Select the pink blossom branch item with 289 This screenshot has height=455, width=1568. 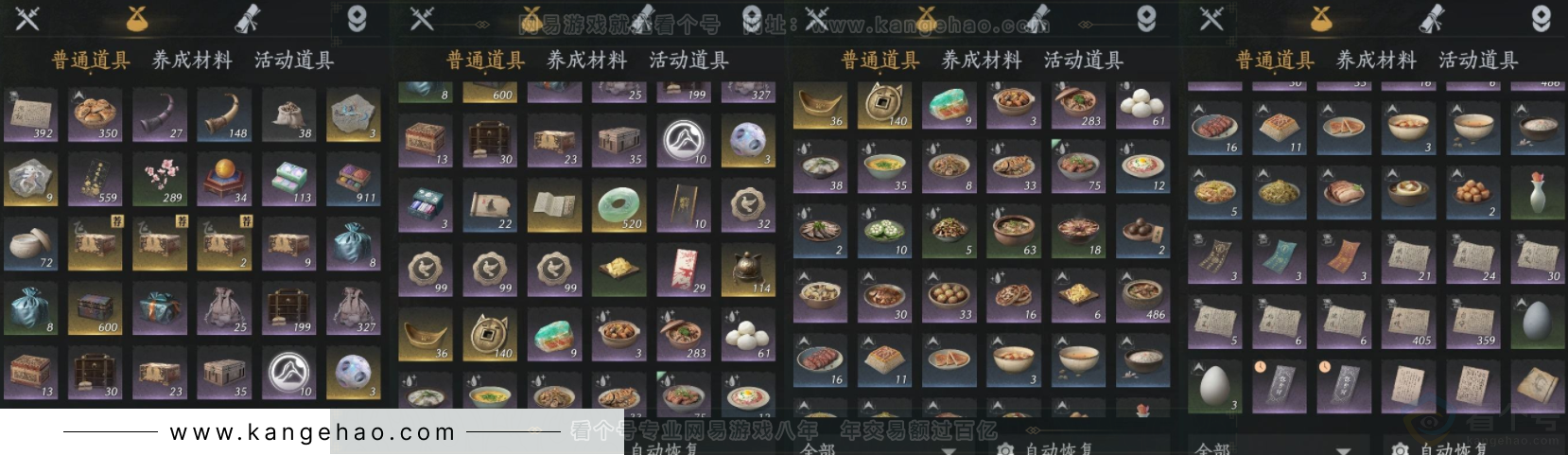pos(159,179)
